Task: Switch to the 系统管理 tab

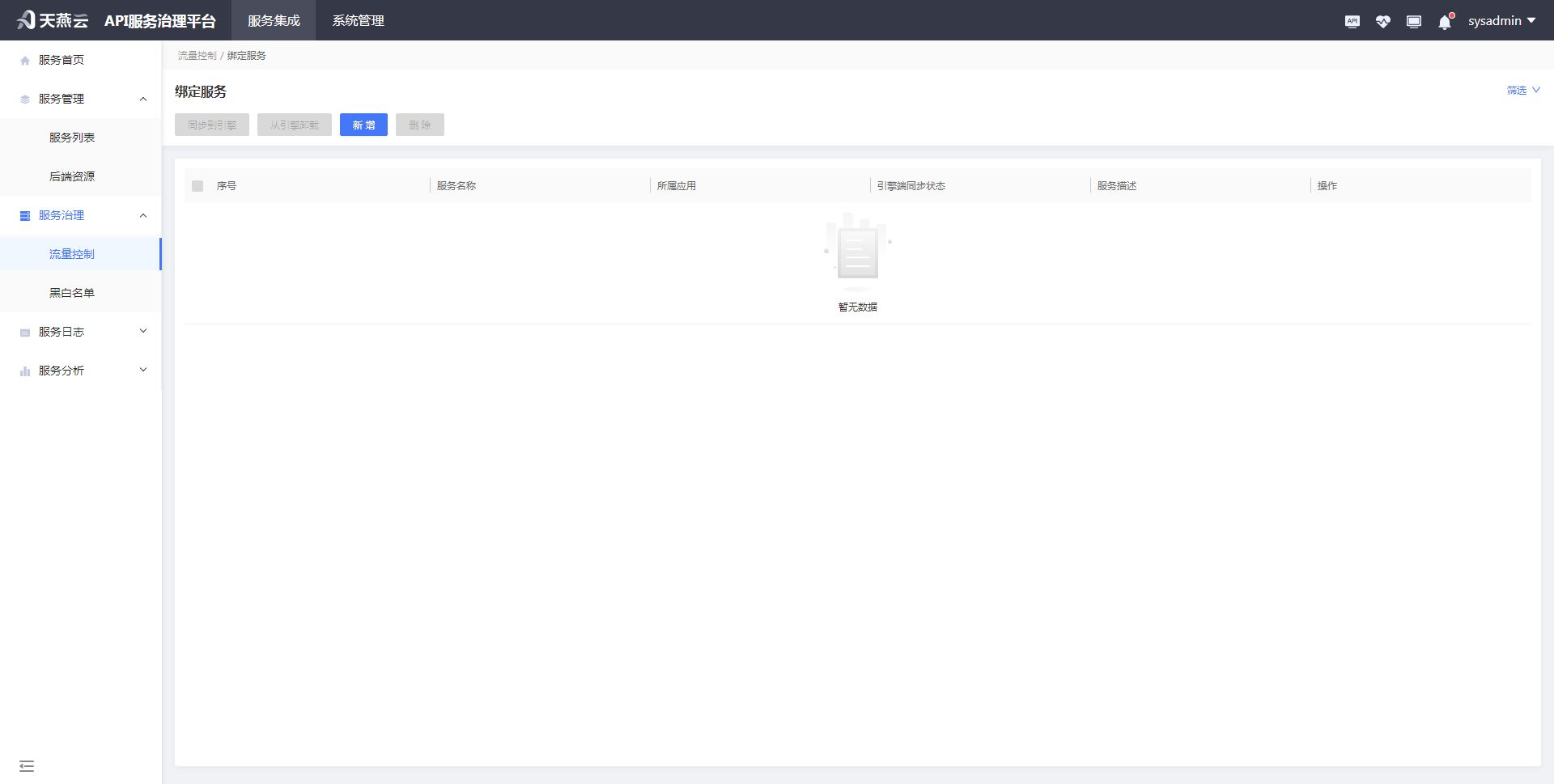Action: pyautogui.click(x=358, y=21)
